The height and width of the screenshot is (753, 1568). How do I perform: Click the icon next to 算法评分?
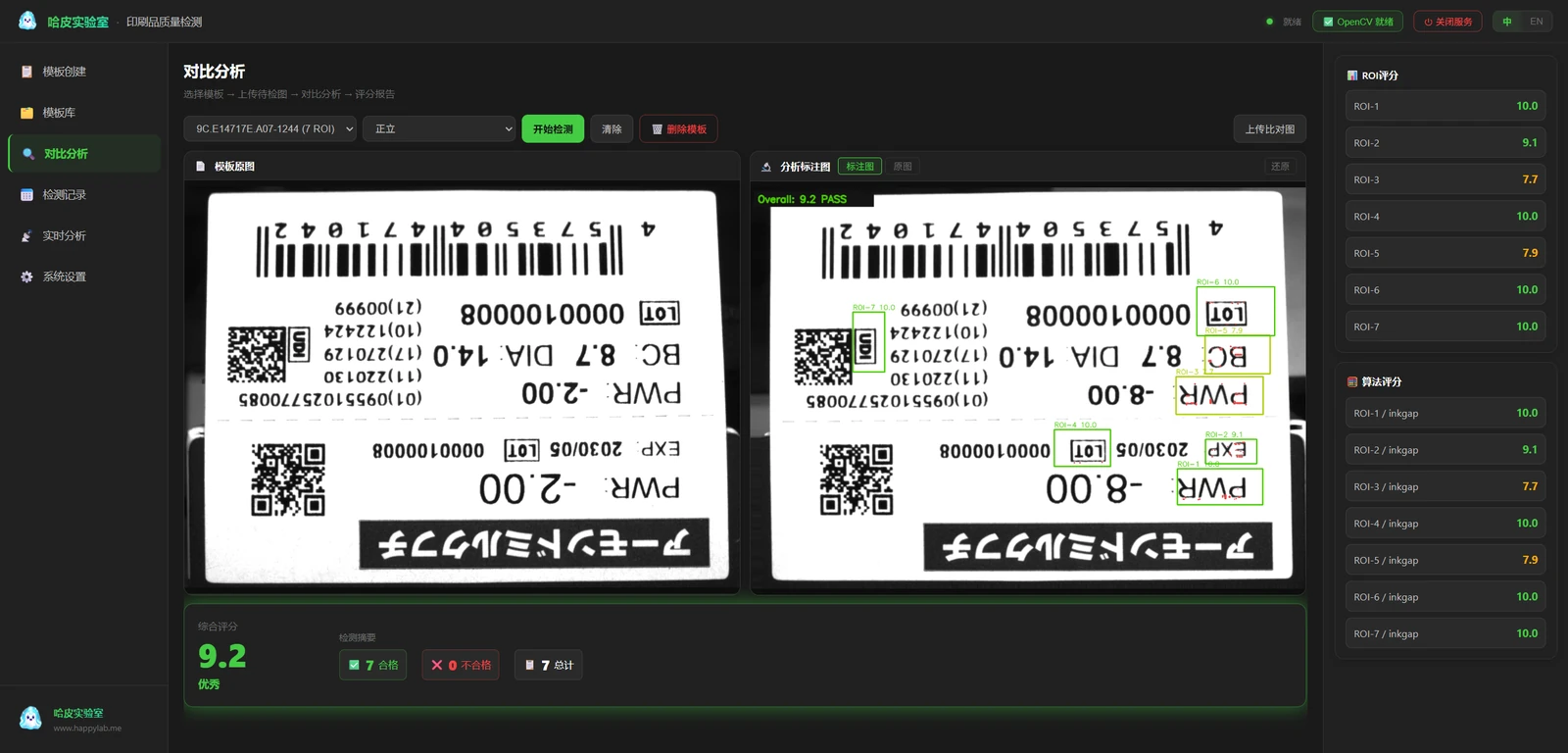(x=1352, y=382)
